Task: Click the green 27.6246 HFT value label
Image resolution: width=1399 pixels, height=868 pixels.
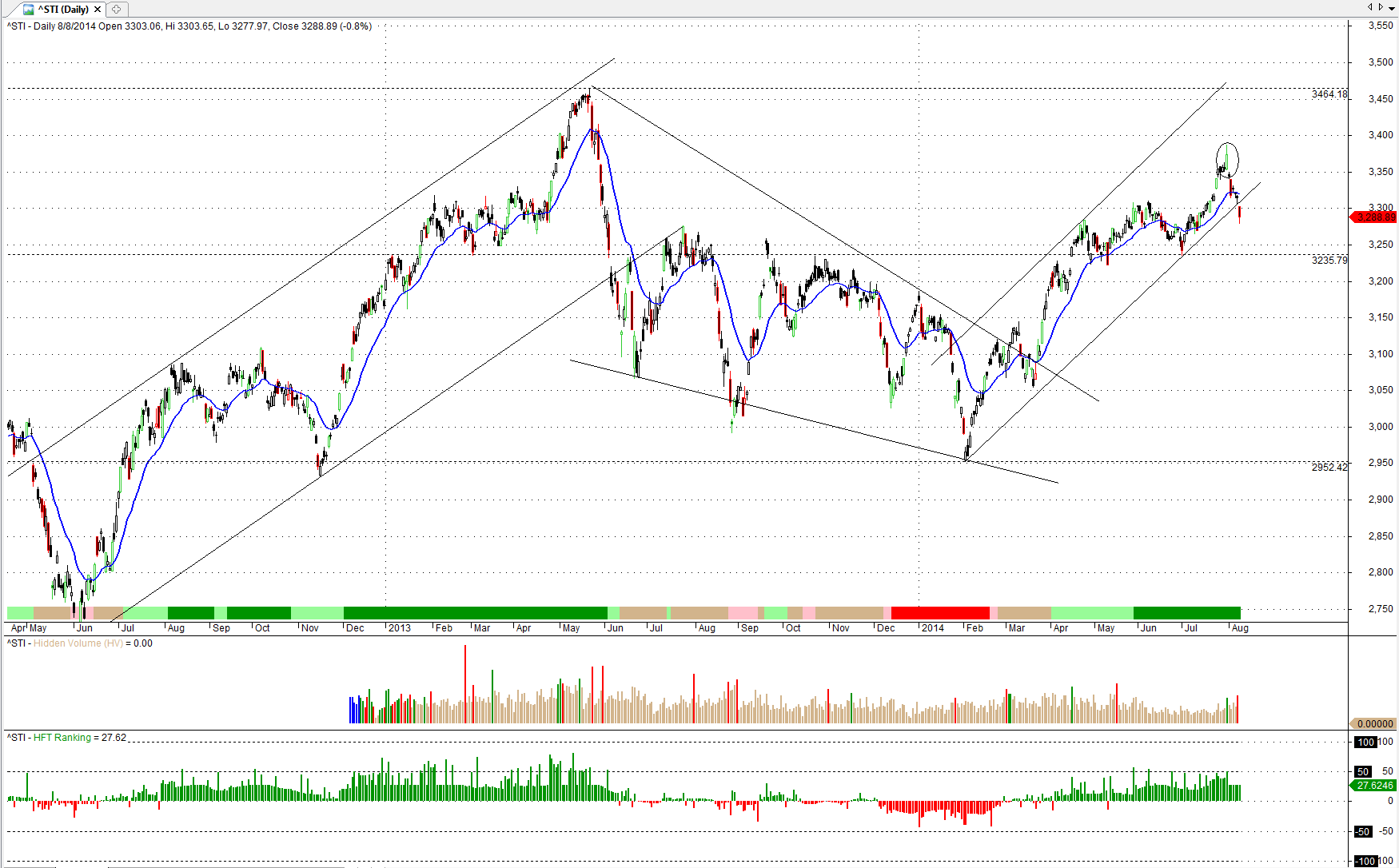Action: [x=1374, y=786]
